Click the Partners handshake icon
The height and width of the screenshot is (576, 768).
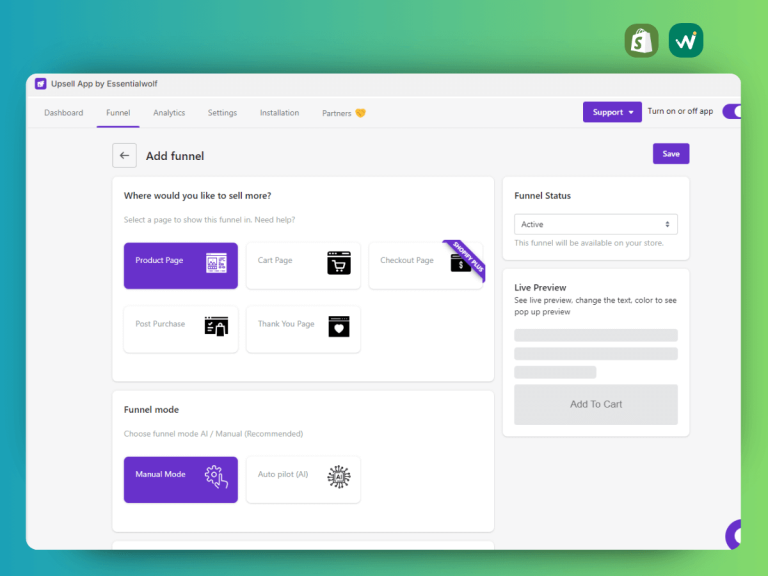(x=360, y=113)
